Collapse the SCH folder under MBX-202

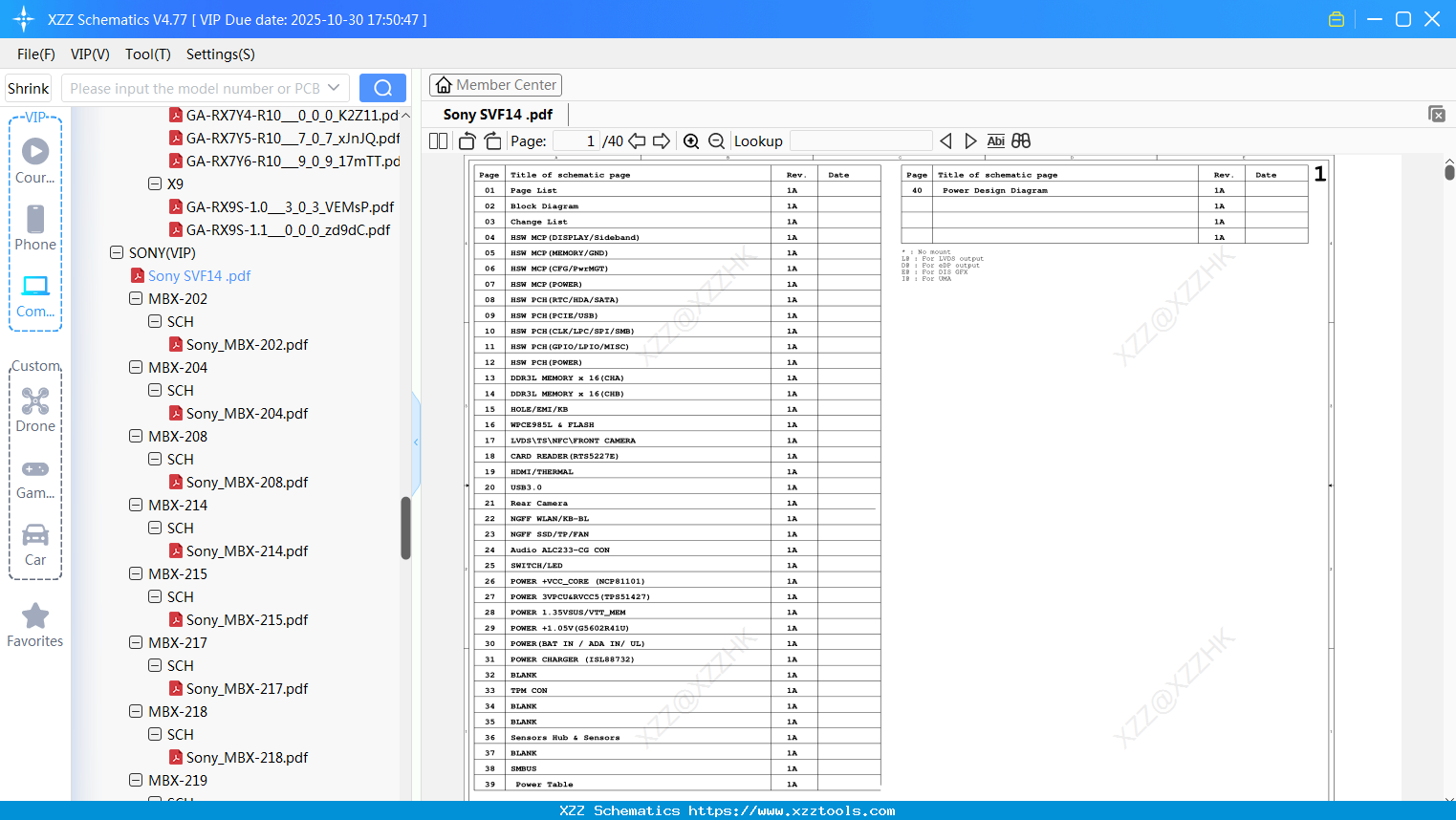coord(155,321)
